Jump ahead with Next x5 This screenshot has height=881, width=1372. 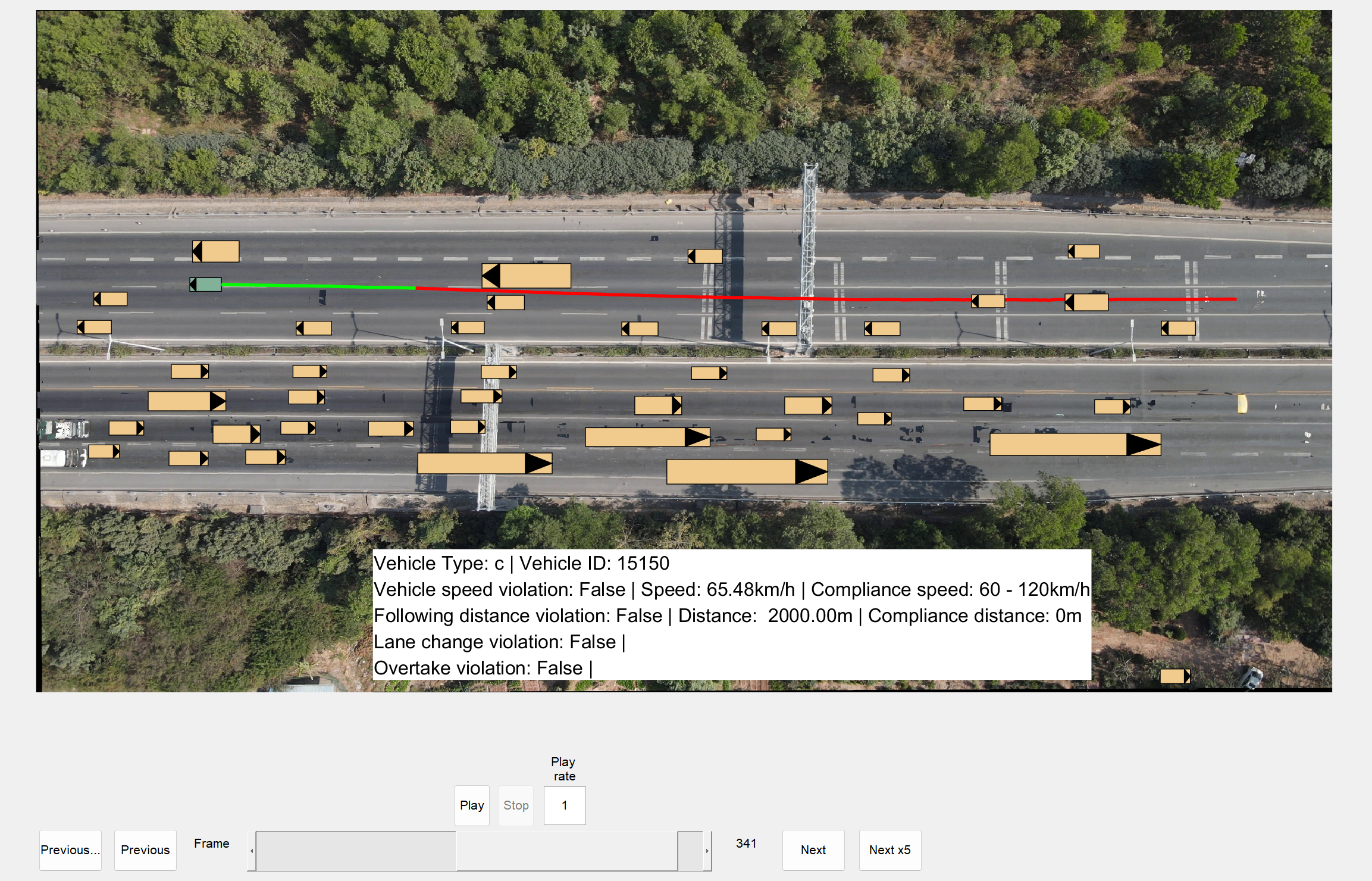[889, 850]
